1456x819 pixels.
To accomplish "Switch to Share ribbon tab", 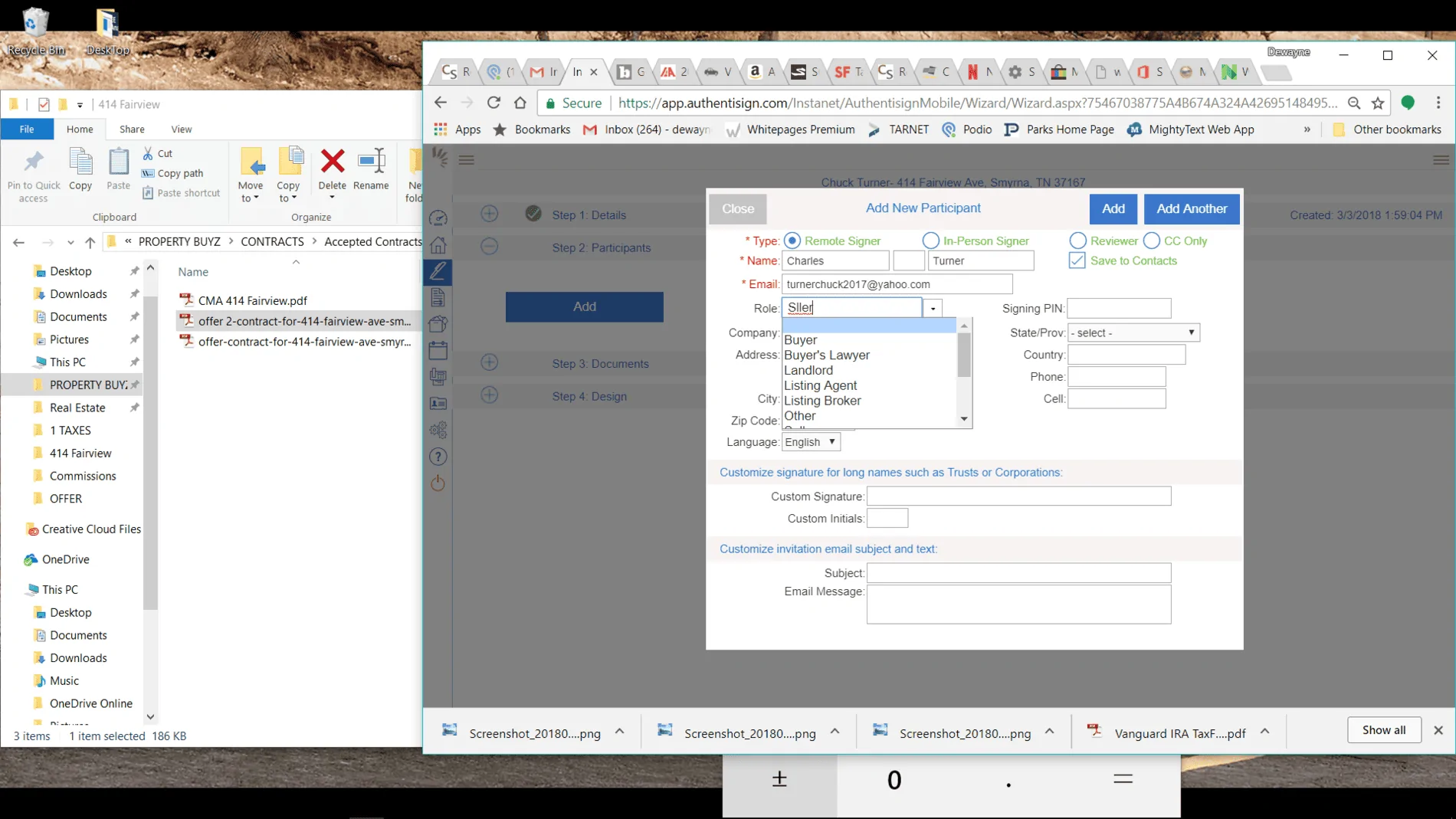I will pyautogui.click(x=132, y=129).
